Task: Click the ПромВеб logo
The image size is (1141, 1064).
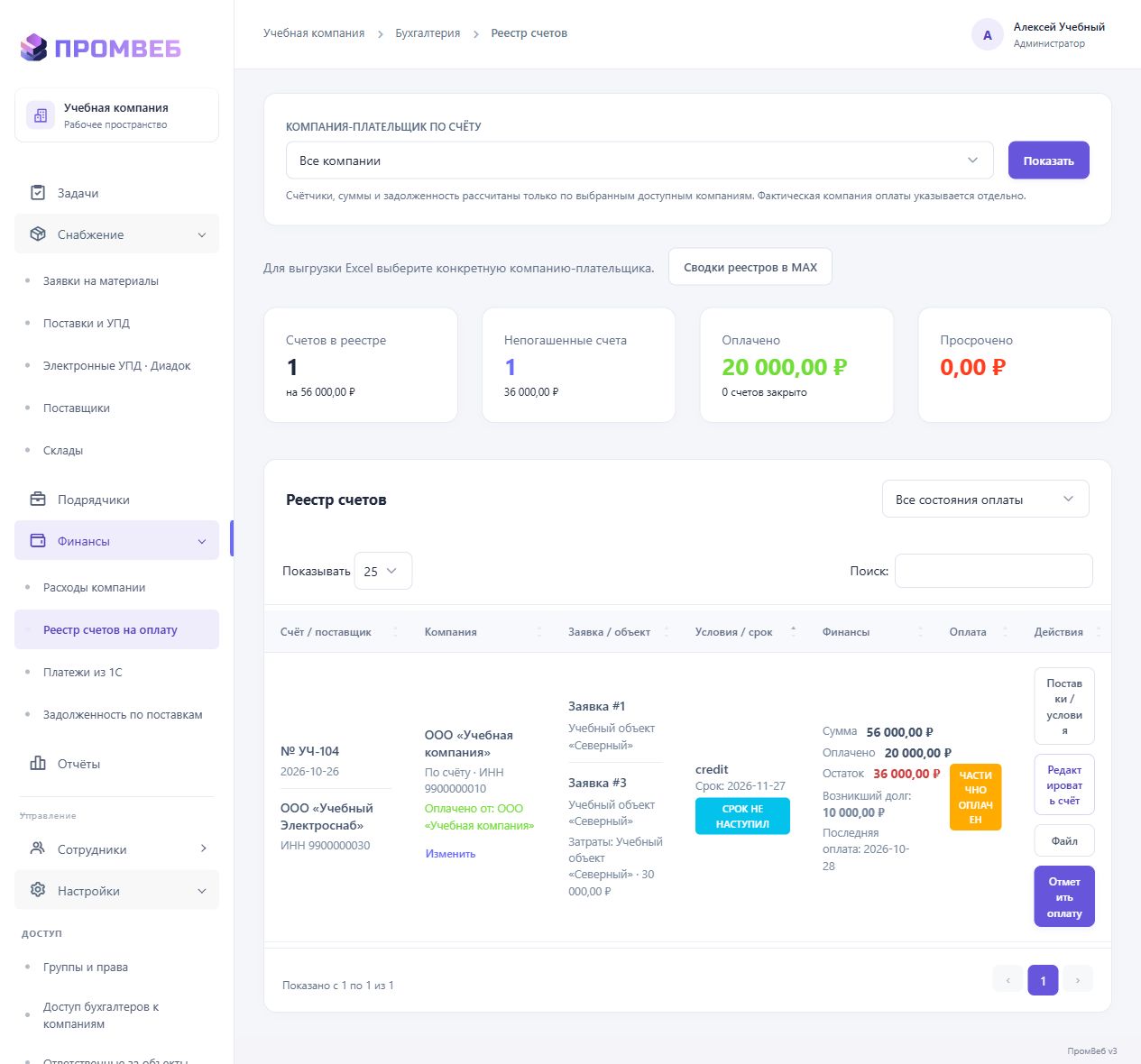Action: [100, 48]
